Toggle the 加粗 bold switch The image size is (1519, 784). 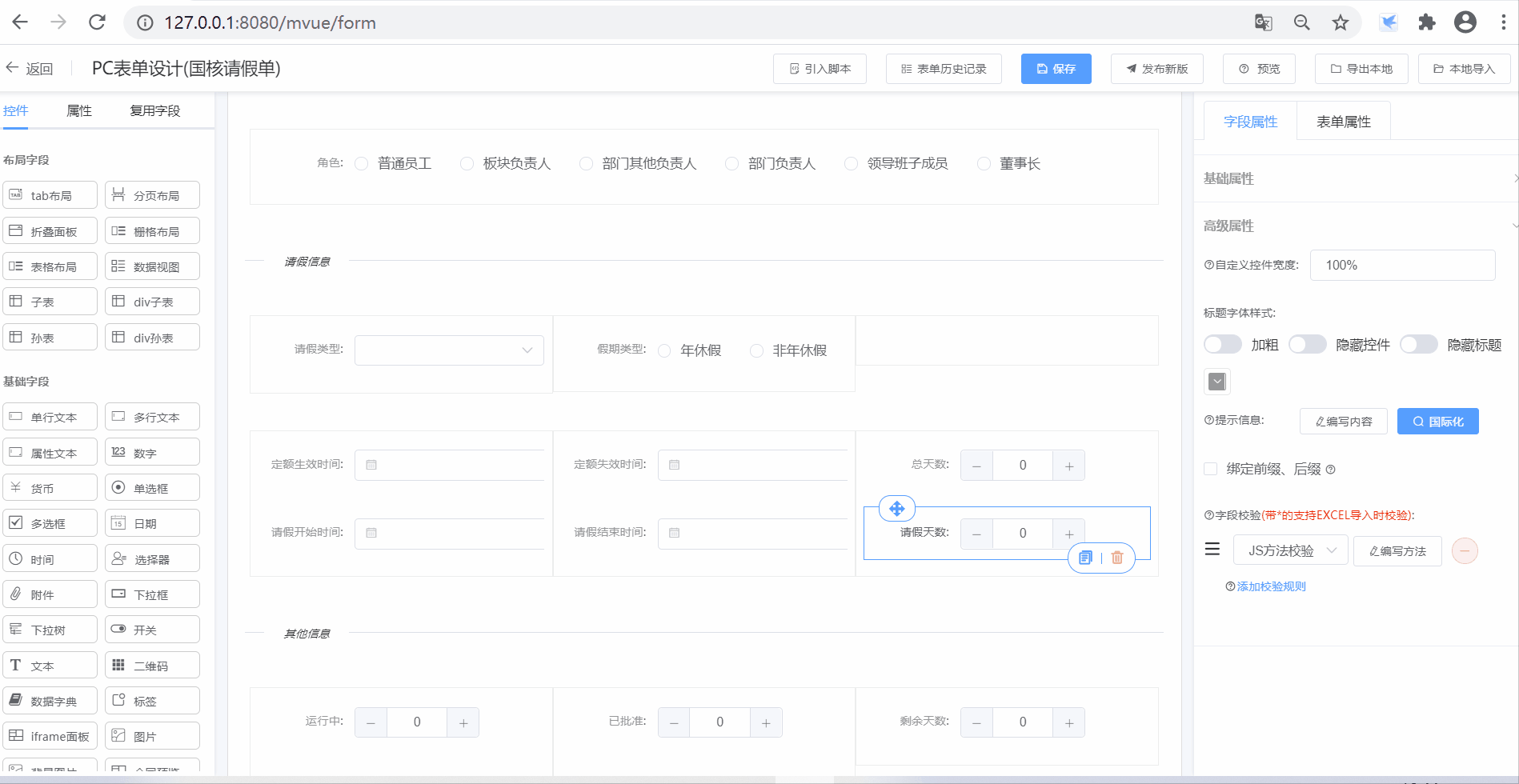click(x=1222, y=344)
